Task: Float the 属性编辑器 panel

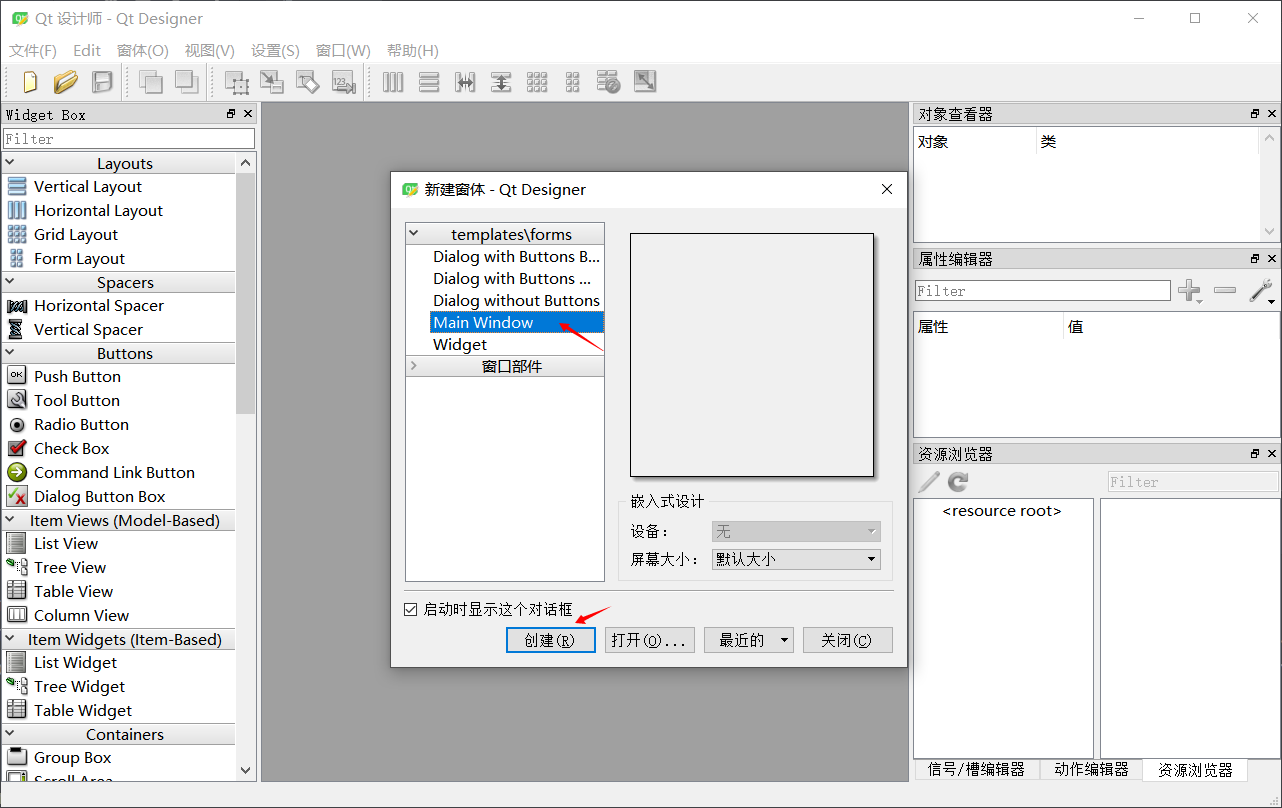Action: (1255, 258)
